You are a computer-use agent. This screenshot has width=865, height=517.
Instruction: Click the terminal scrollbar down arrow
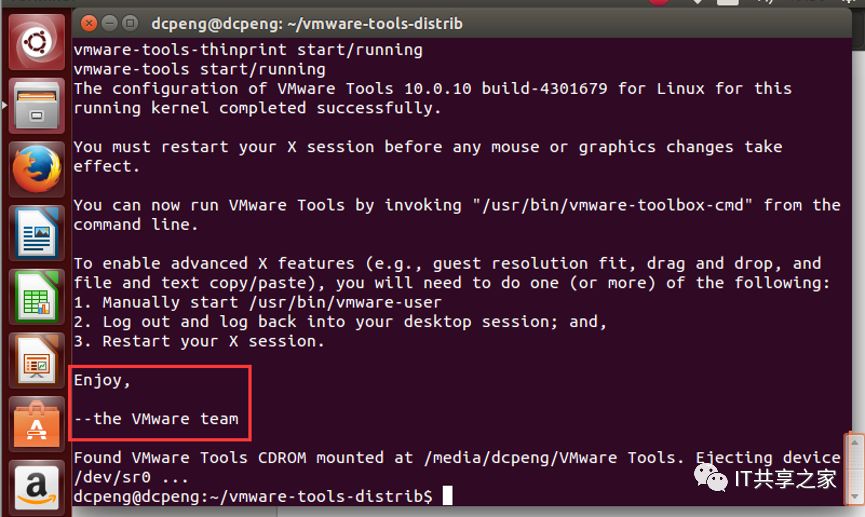point(855,496)
